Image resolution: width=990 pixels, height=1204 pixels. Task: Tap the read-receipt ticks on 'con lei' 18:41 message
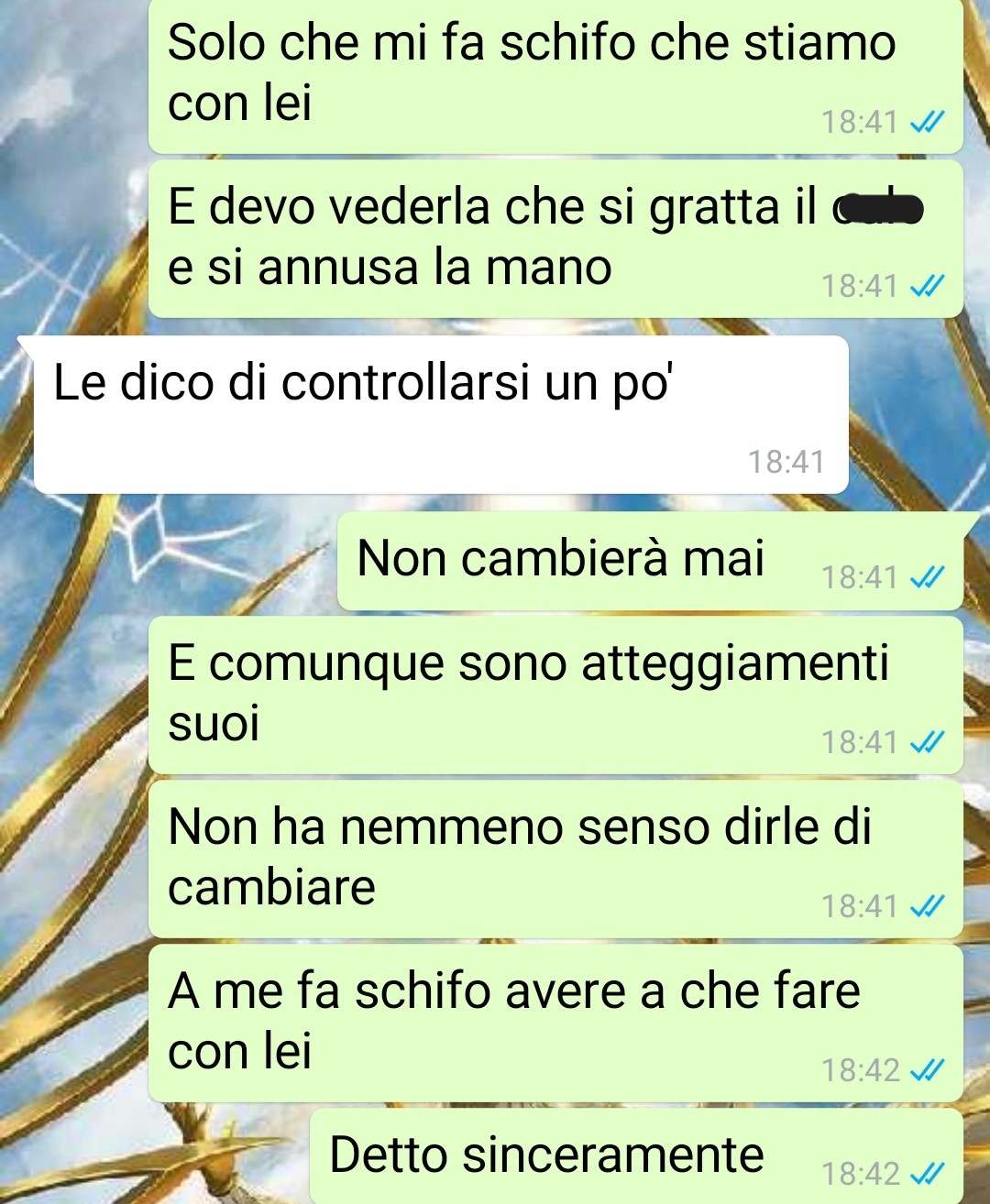coord(927,122)
